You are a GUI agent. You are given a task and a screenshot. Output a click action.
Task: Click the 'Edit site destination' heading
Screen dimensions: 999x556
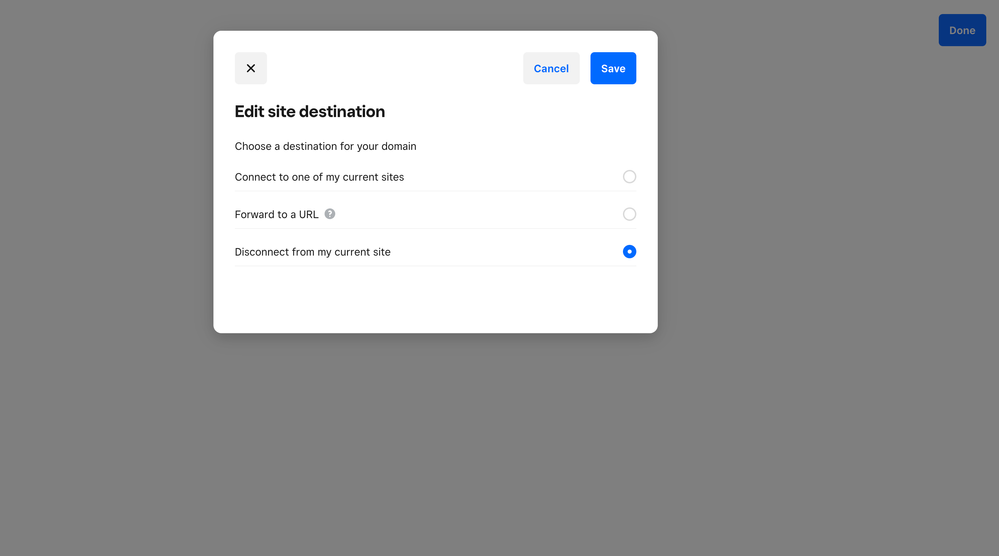[310, 112]
